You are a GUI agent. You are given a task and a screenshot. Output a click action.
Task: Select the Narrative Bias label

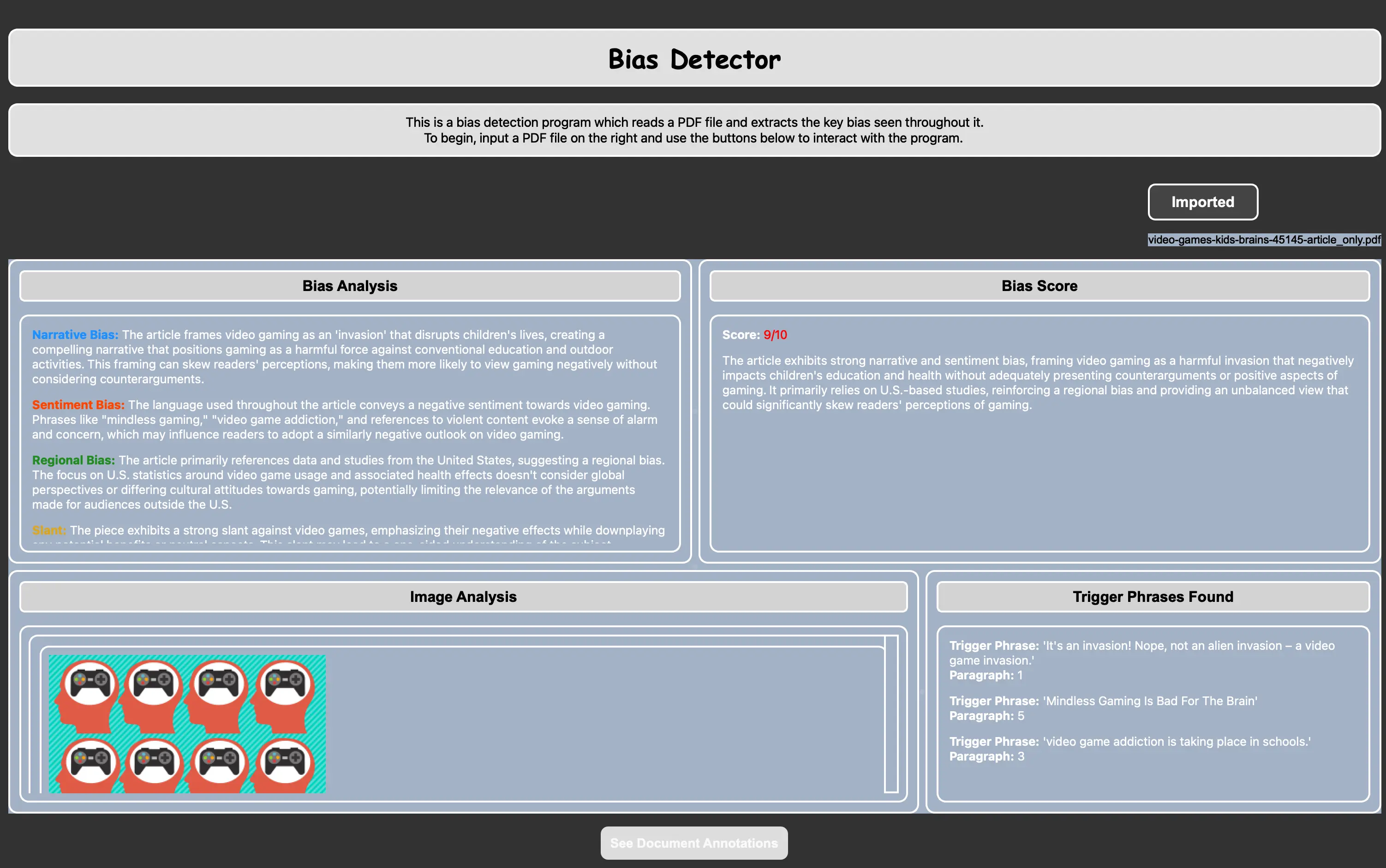pyautogui.click(x=75, y=334)
